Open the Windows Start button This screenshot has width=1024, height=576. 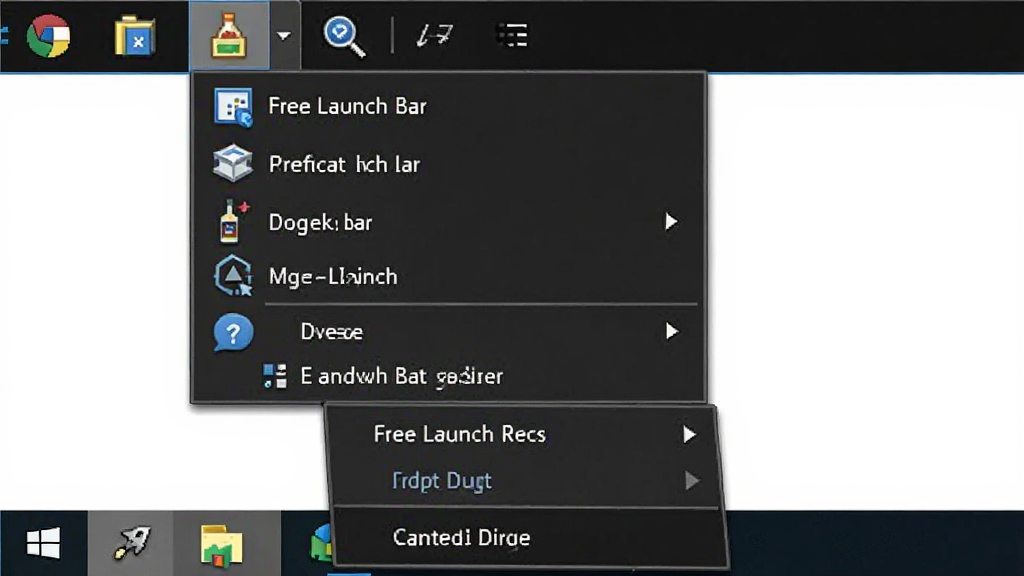44,543
